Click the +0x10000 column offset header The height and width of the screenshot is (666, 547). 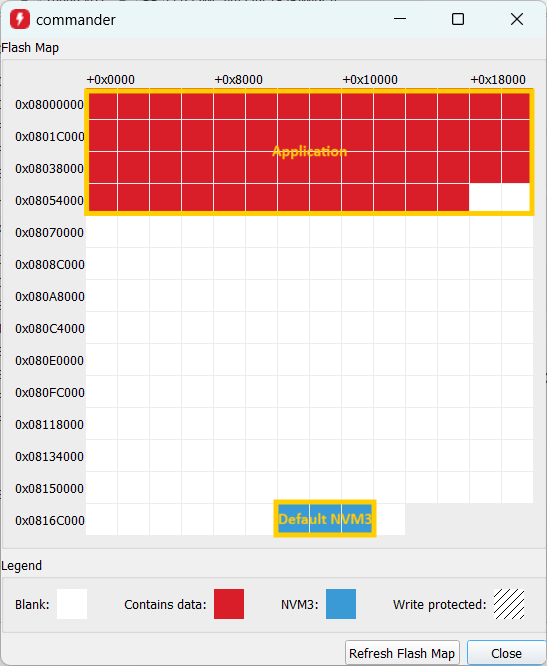tap(370, 80)
